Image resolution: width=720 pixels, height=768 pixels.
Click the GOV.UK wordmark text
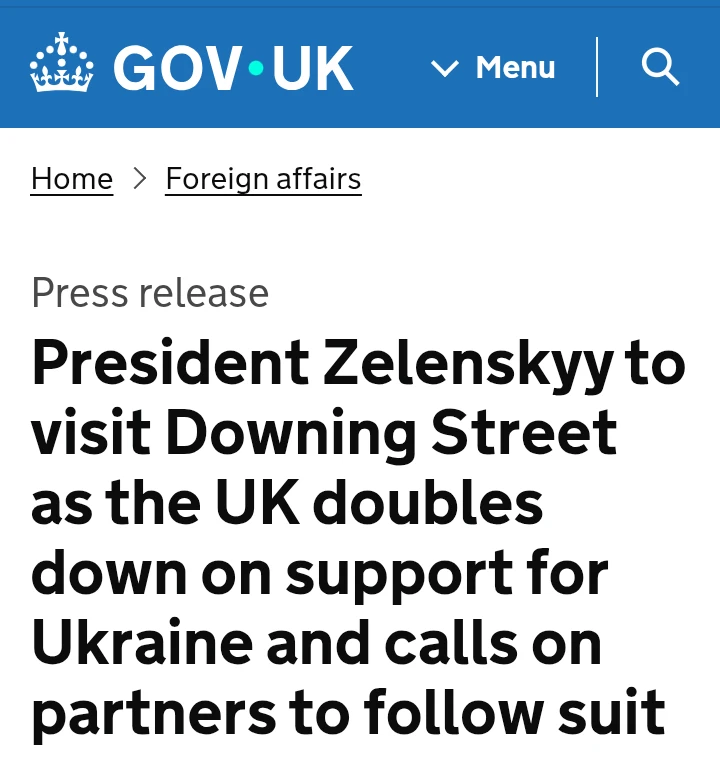[x=233, y=68]
